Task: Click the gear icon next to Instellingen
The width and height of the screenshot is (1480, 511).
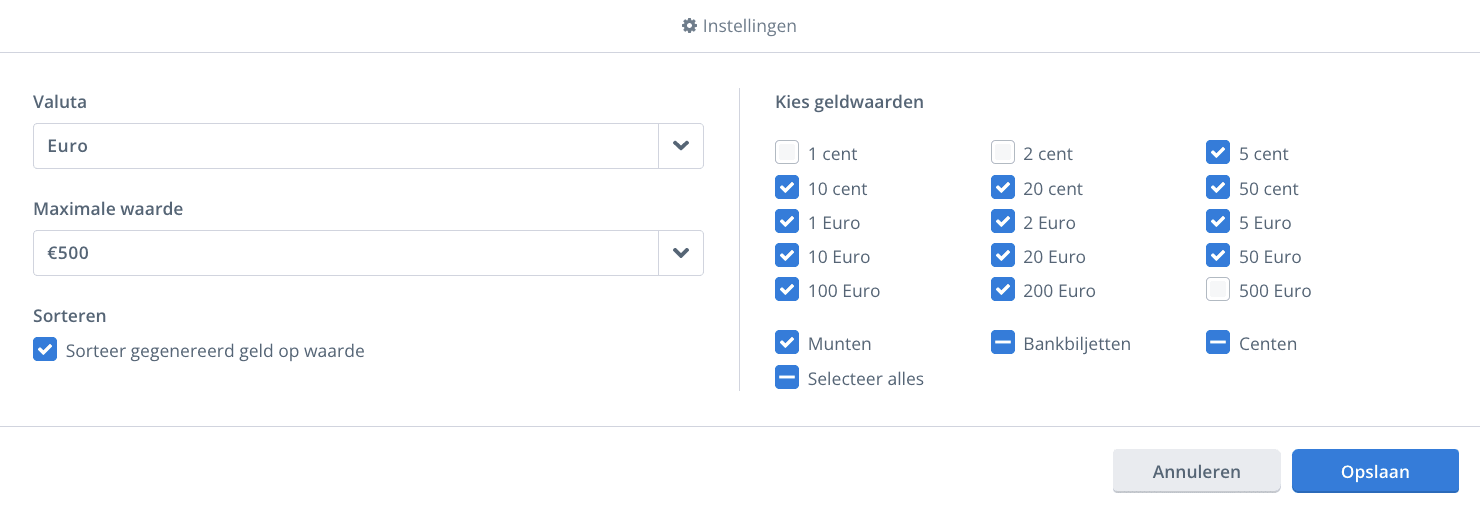Action: coord(689,26)
